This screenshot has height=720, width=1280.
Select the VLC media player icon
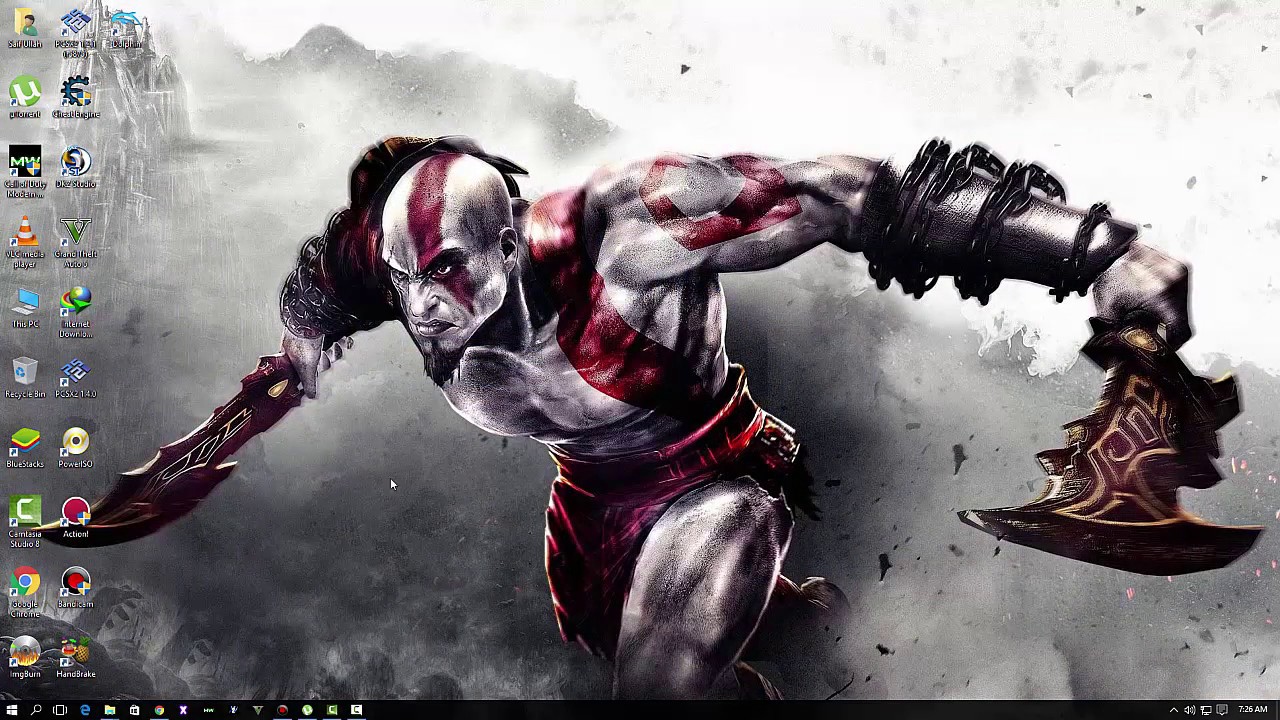point(25,234)
